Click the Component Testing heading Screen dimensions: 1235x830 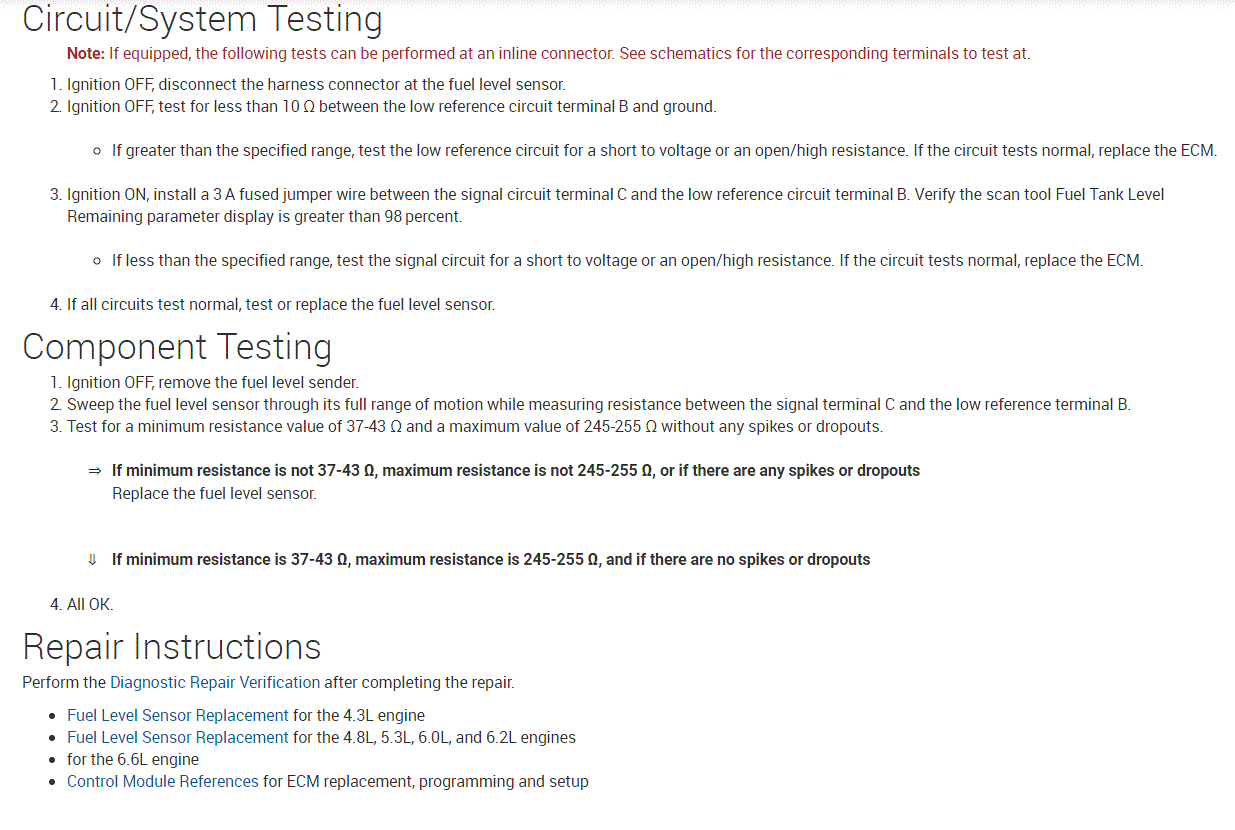point(177,347)
